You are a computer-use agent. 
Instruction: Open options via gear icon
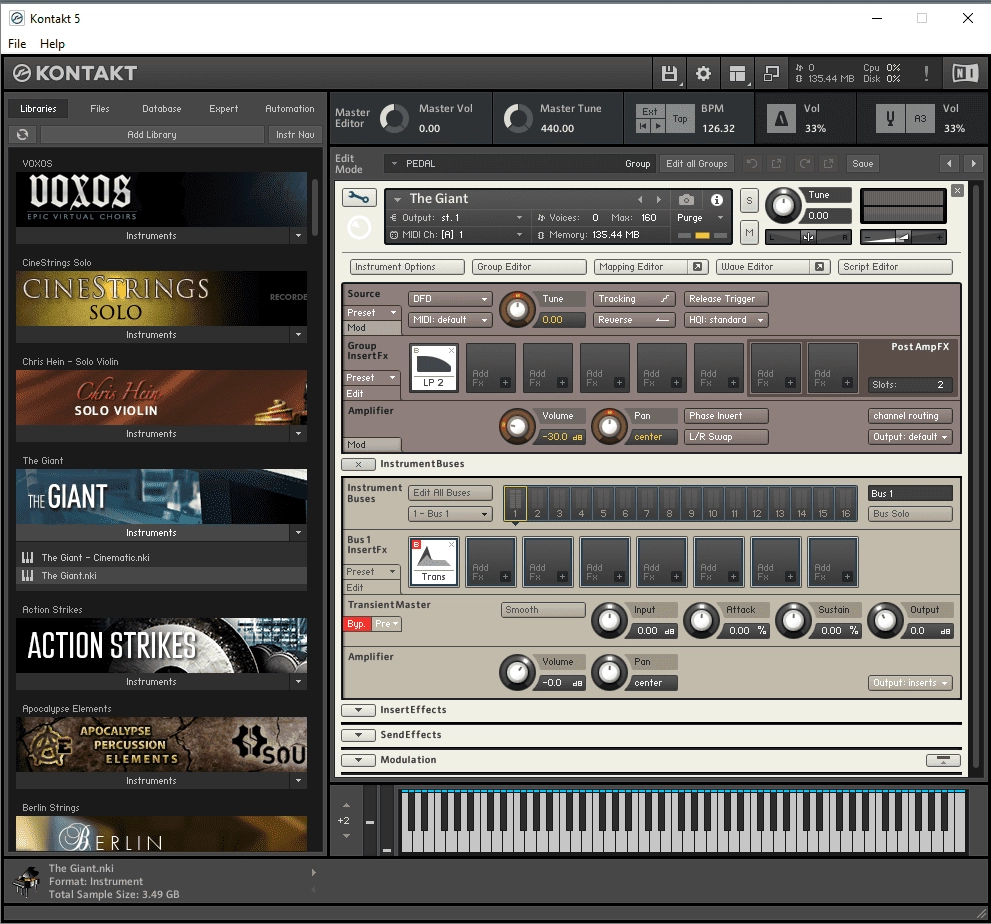click(703, 73)
